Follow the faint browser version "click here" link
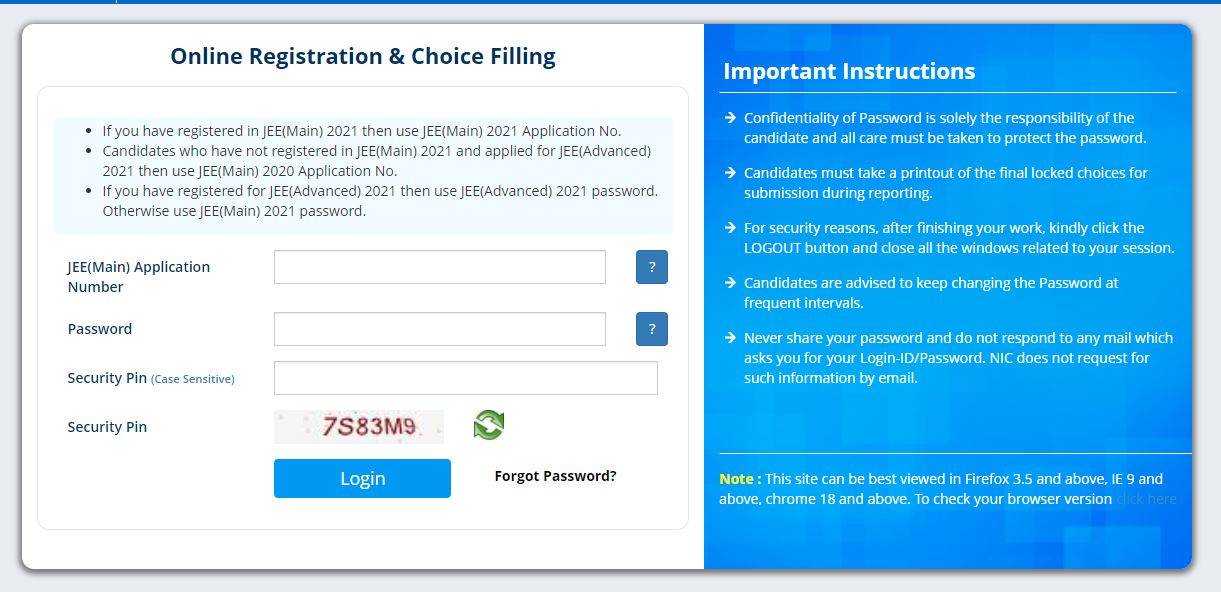Viewport: 1221px width, 592px height. pos(1146,499)
